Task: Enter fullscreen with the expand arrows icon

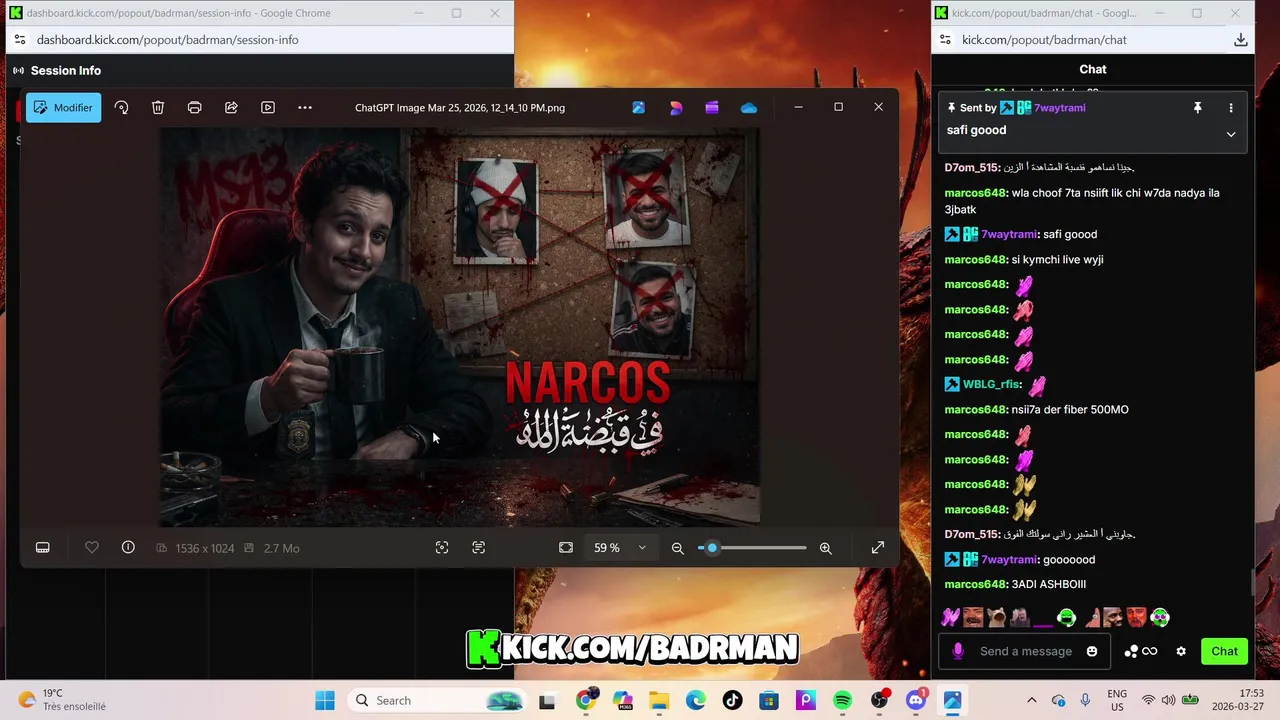Action: (878, 548)
